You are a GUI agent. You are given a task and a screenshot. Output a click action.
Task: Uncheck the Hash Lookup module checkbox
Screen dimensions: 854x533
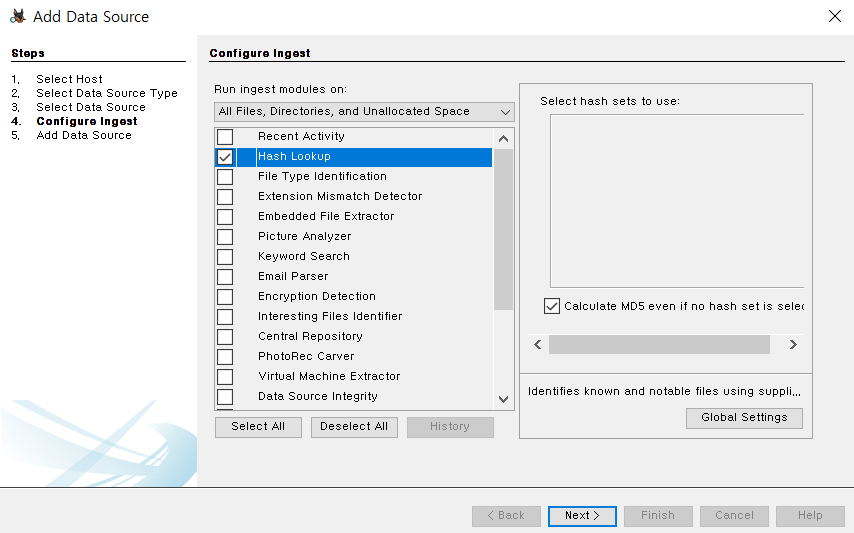point(225,157)
